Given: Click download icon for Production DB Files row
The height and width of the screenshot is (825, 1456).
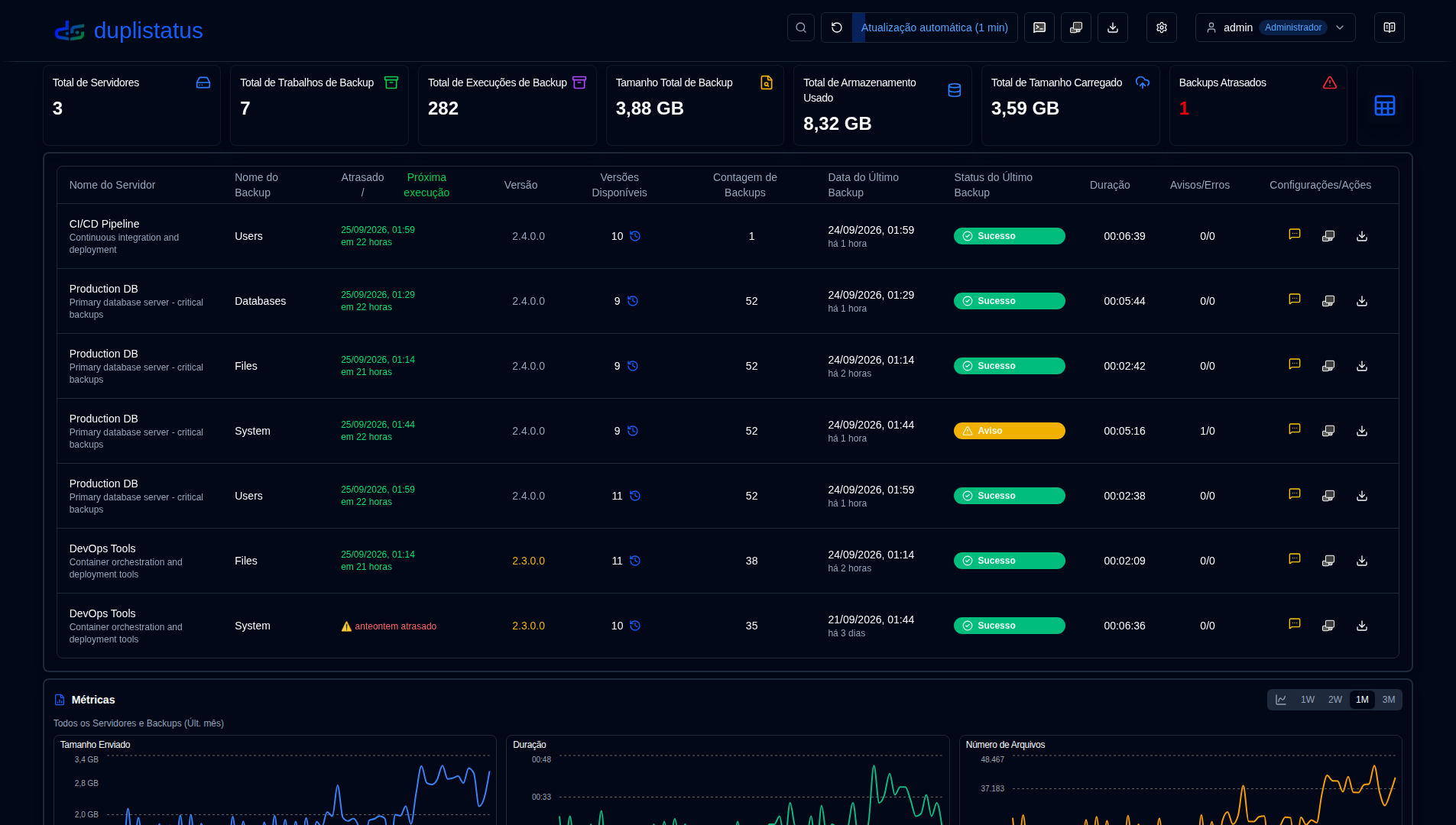Looking at the screenshot, I should 1362,366.
